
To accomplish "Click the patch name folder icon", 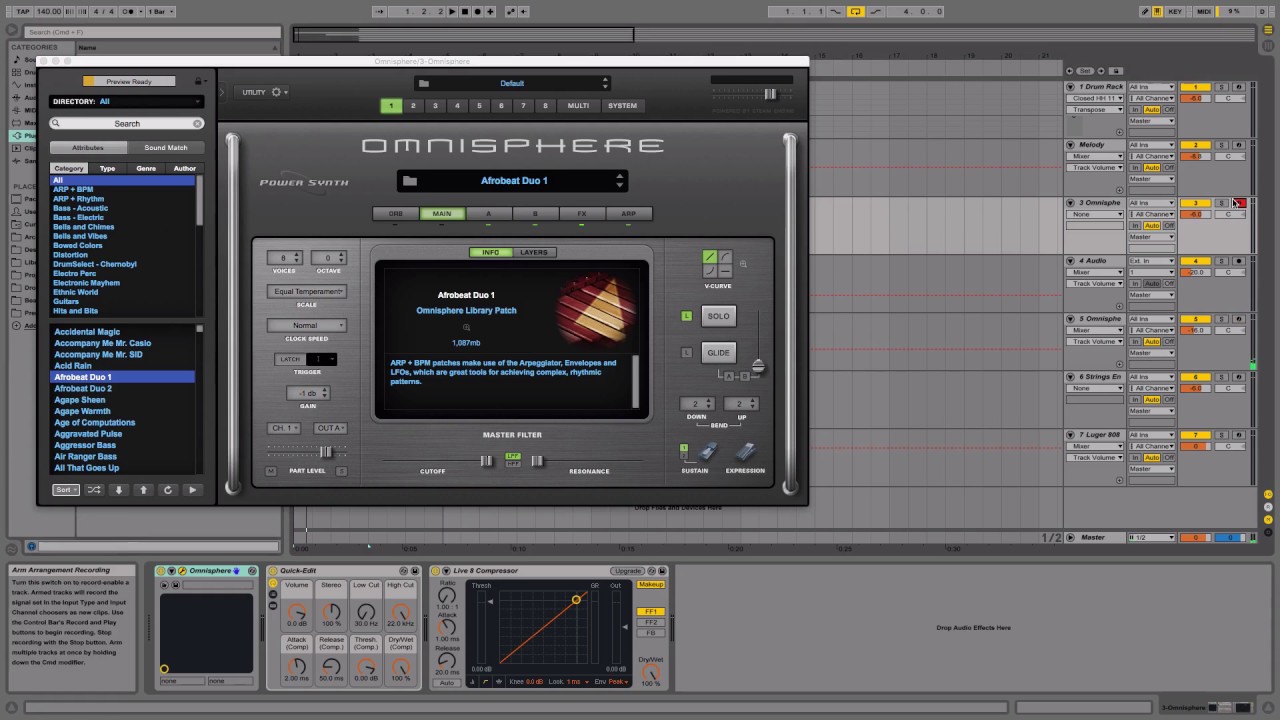I will [x=410, y=181].
